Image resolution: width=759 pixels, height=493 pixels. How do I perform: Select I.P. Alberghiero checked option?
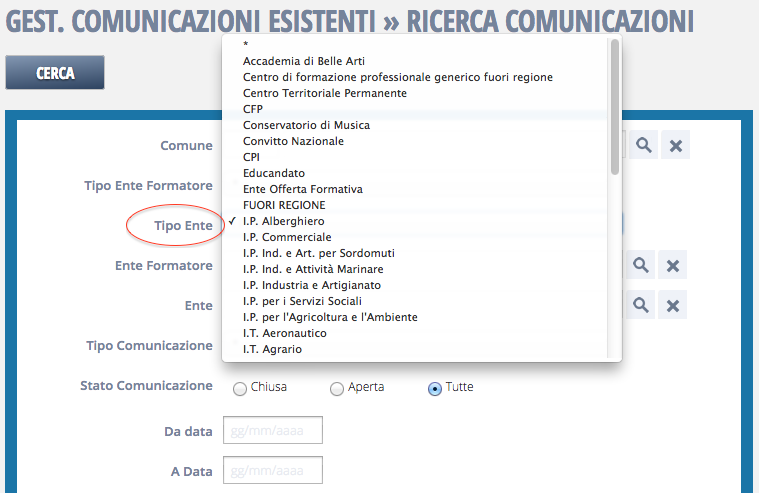[x=283, y=221]
